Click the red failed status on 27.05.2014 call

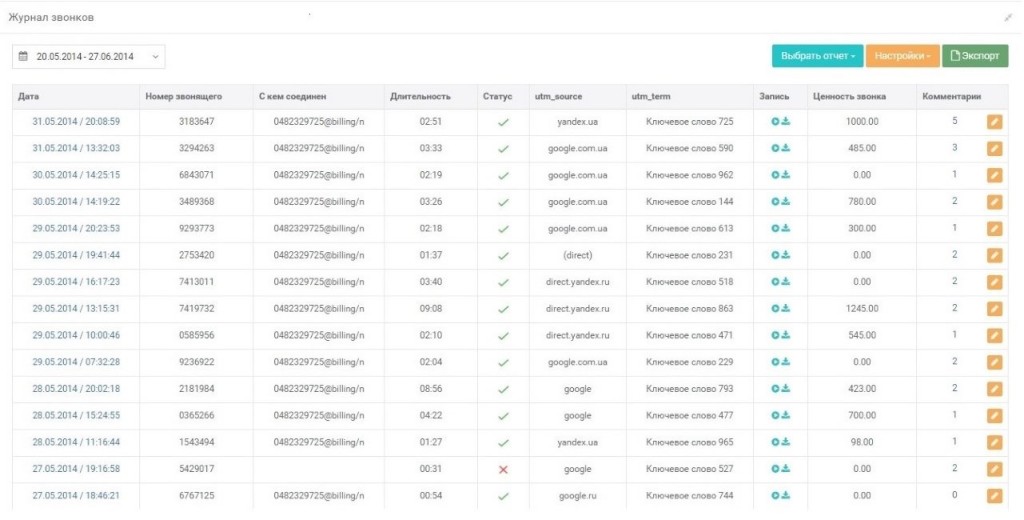(503, 469)
